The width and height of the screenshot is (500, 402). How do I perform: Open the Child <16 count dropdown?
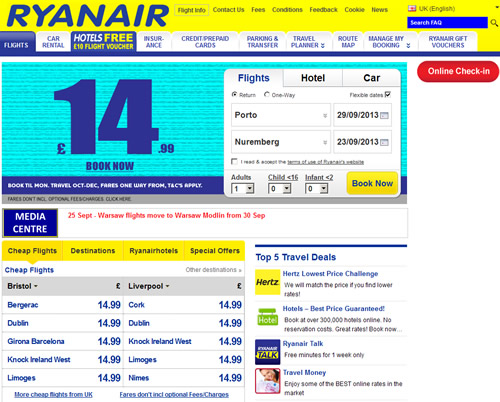pos(279,189)
